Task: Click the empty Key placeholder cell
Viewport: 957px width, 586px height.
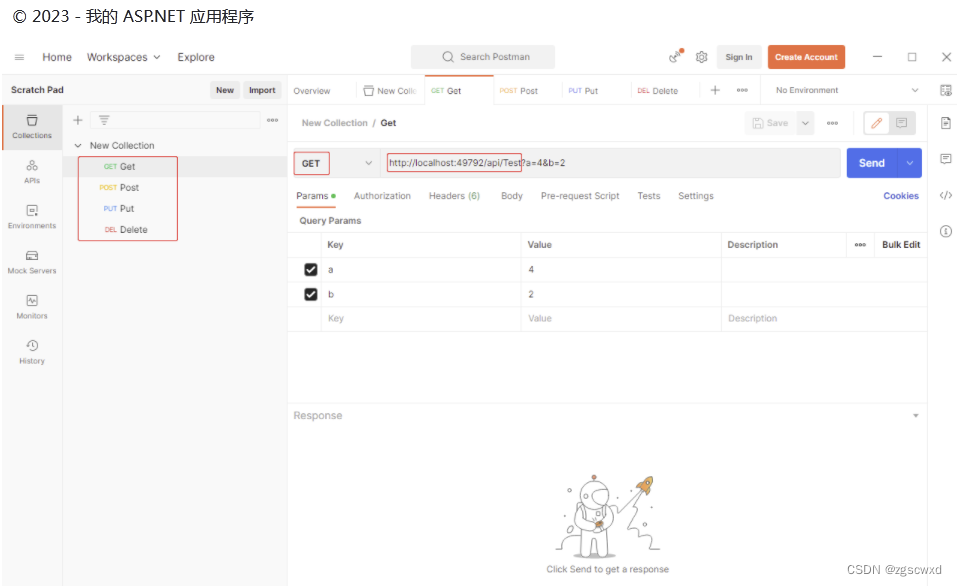Action: coord(421,319)
